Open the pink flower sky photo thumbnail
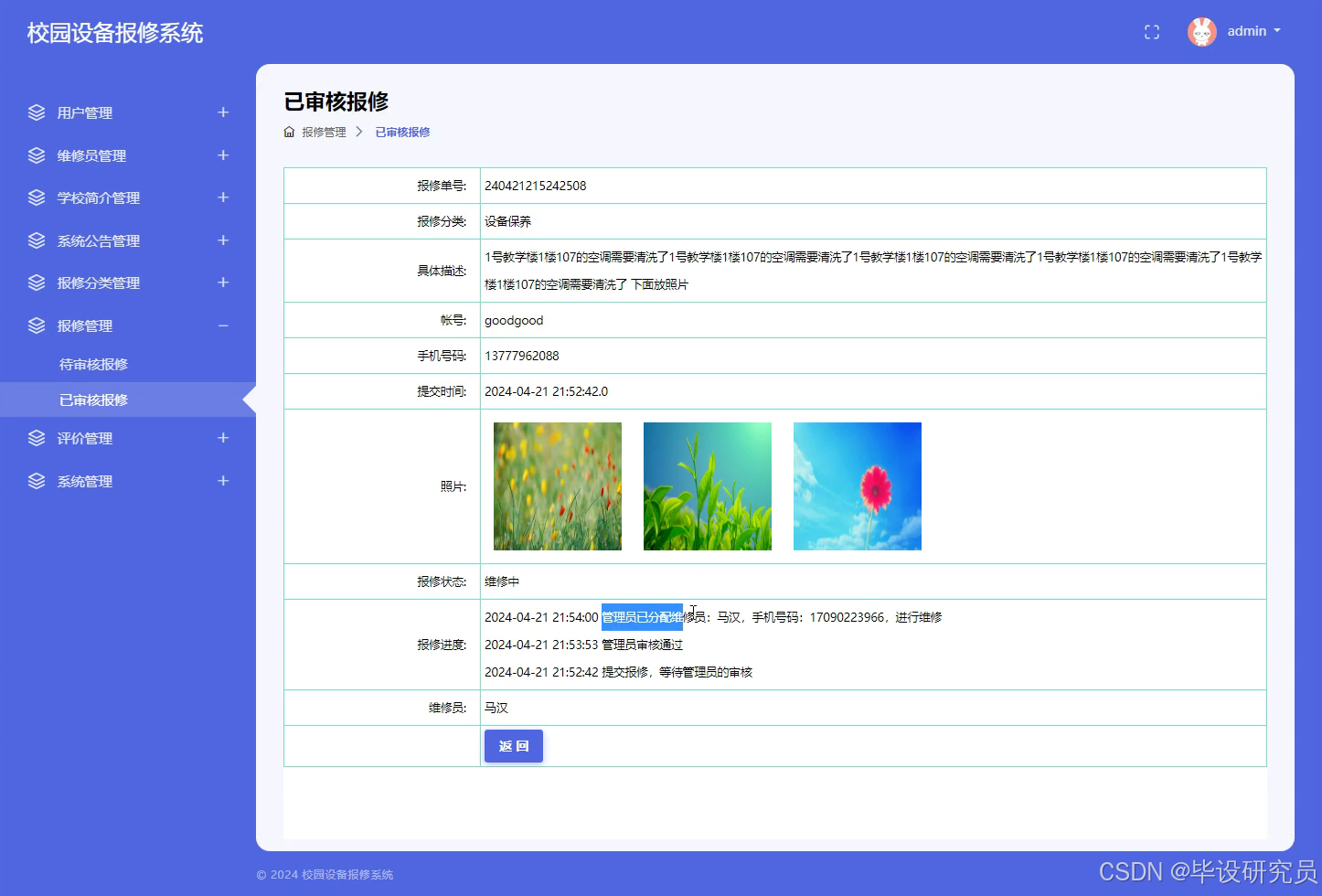Viewport: 1322px width, 896px height. [858, 486]
